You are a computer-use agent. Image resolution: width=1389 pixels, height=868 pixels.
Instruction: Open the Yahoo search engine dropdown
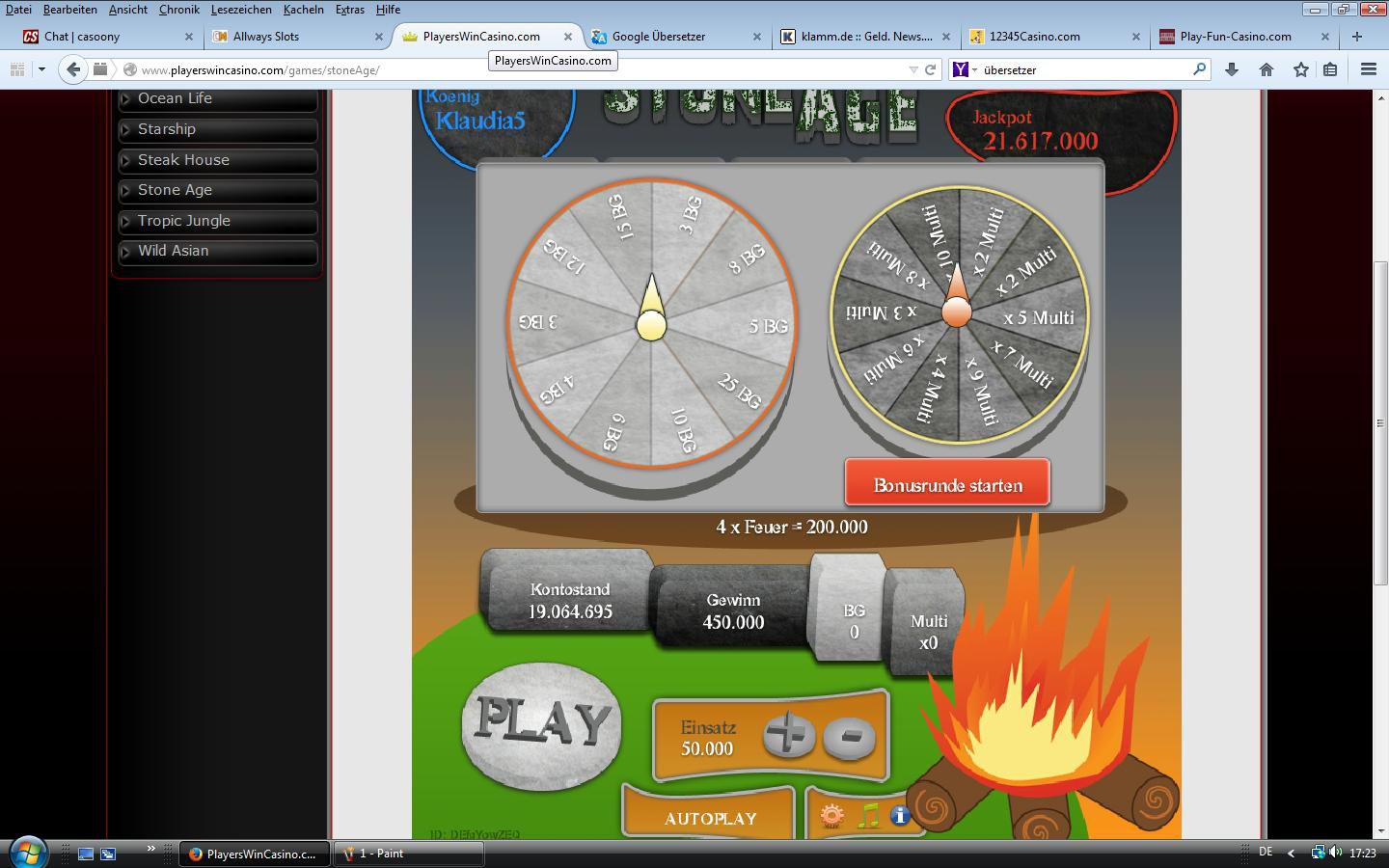click(x=965, y=69)
